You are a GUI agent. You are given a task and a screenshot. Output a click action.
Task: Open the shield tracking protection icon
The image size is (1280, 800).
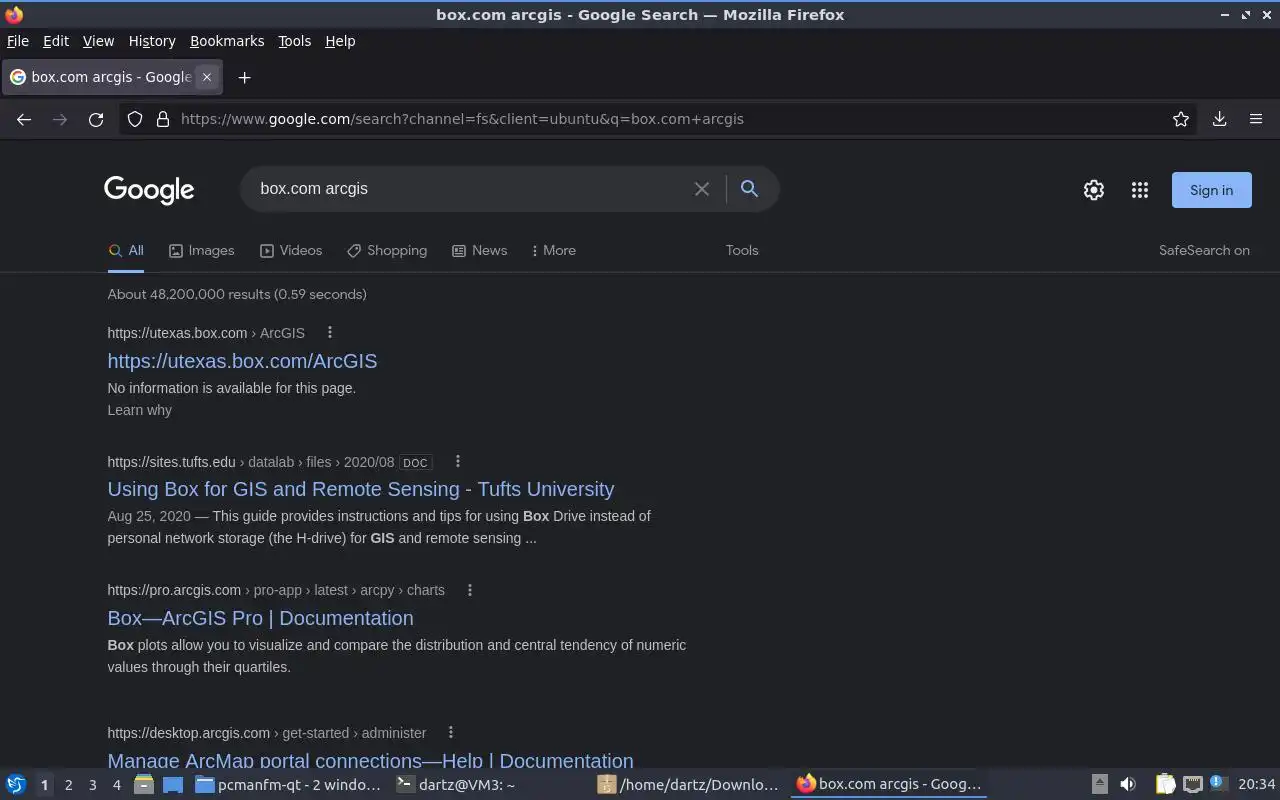(135, 119)
